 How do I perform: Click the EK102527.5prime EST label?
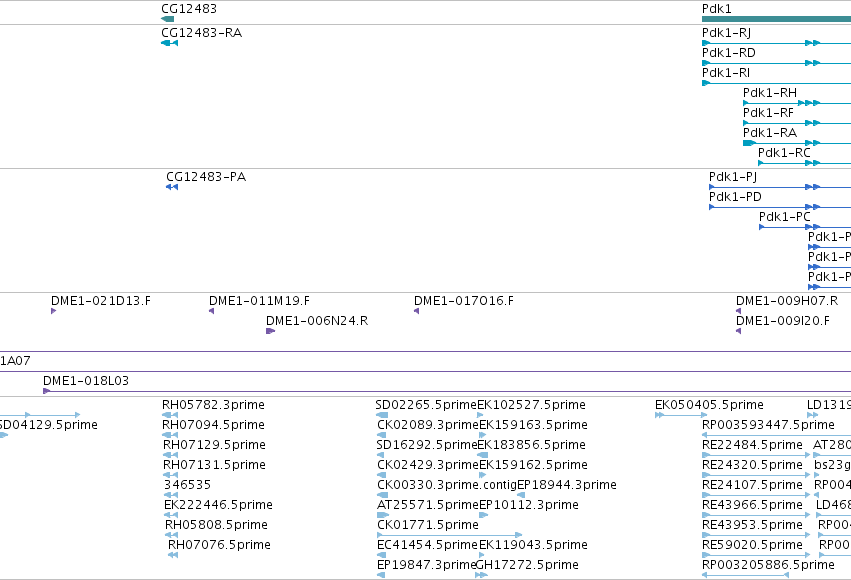pos(531,405)
